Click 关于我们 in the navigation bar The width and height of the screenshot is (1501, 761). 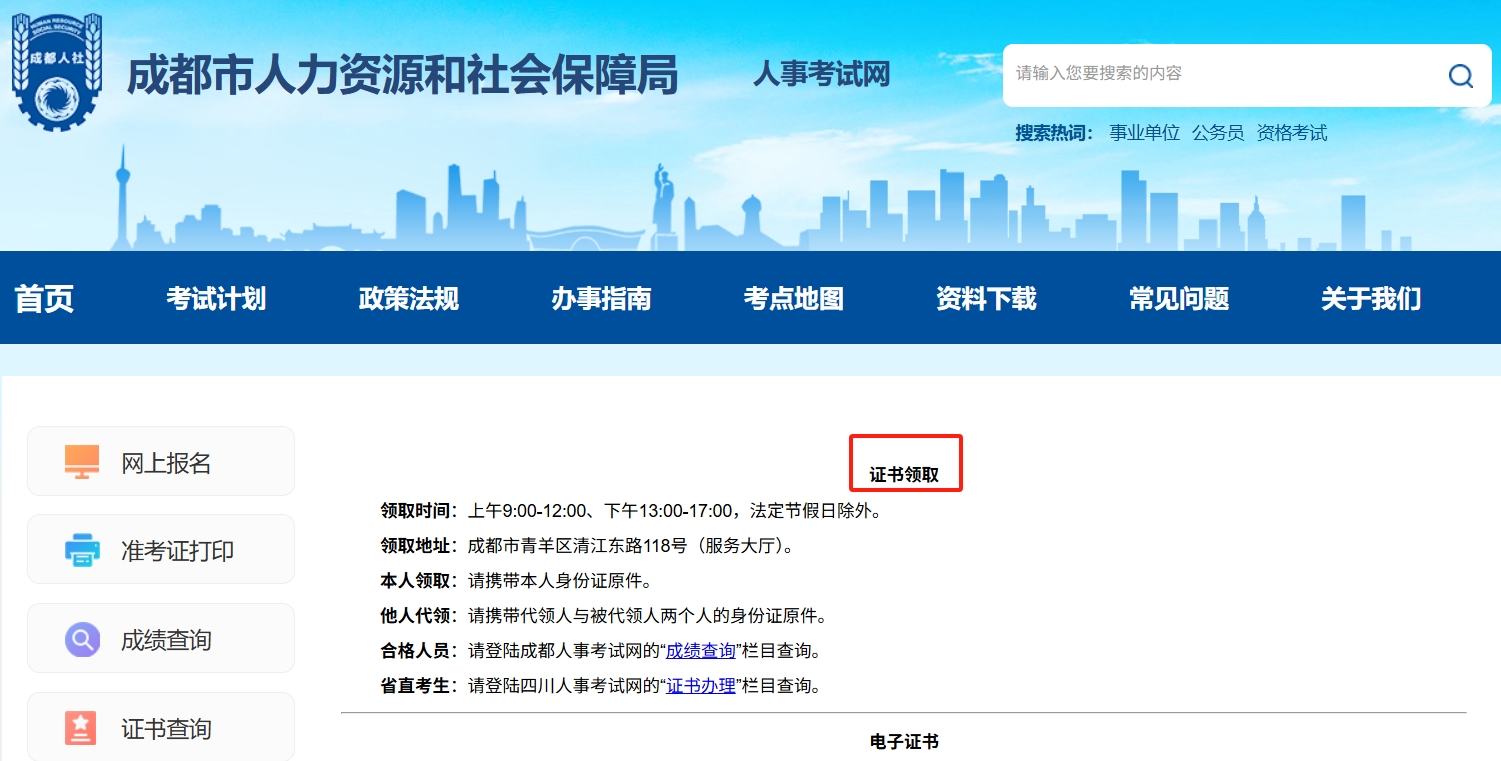pyautogui.click(x=1370, y=298)
